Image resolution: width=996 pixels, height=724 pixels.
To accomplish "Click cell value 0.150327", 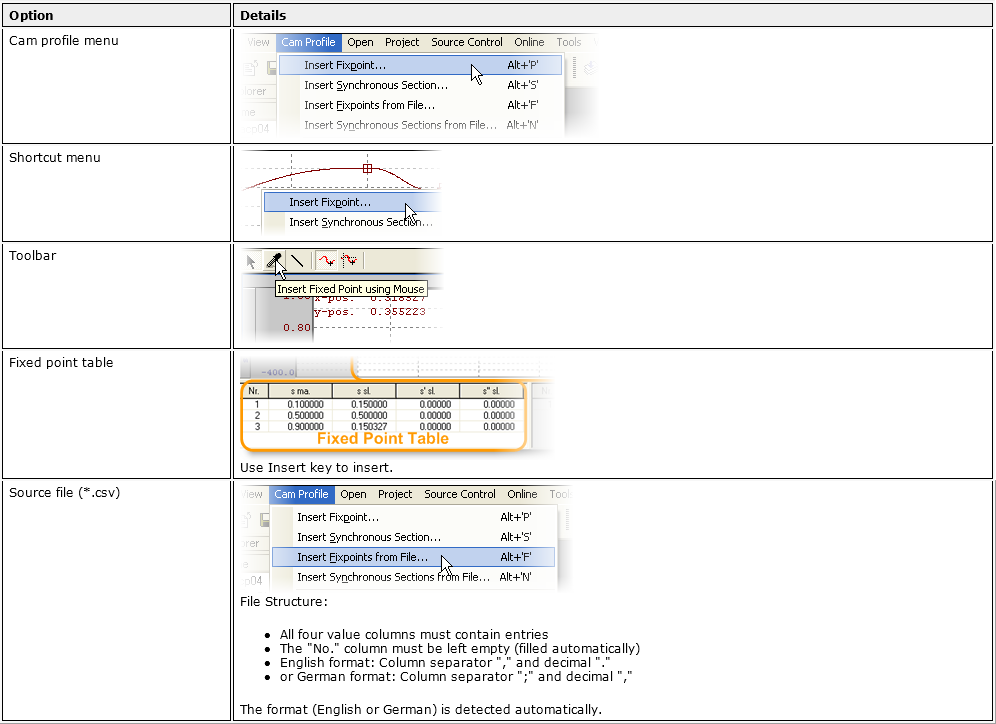I will tap(369, 426).
